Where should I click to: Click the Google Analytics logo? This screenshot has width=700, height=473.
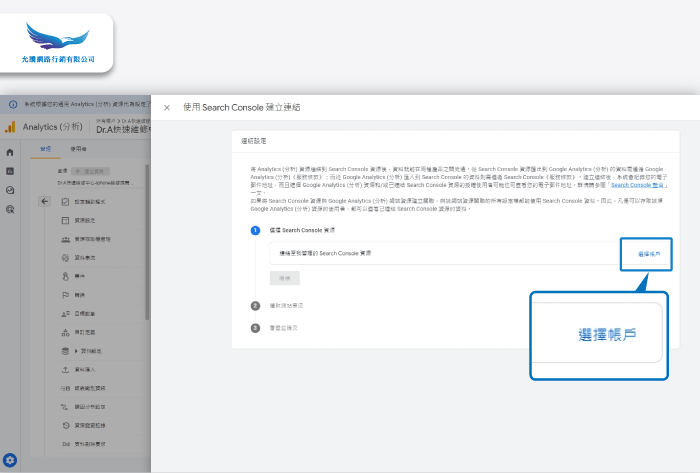[10, 127]
